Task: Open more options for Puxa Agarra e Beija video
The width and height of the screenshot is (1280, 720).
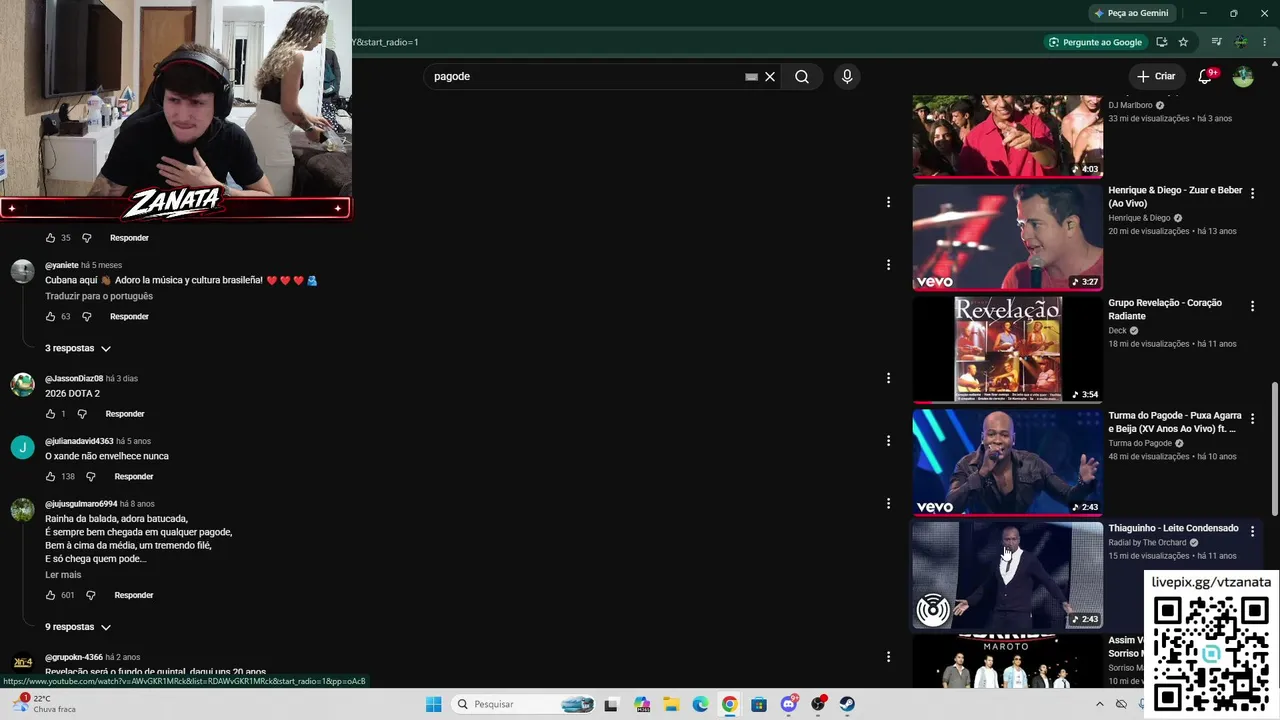Action: tap(1252, 419)
